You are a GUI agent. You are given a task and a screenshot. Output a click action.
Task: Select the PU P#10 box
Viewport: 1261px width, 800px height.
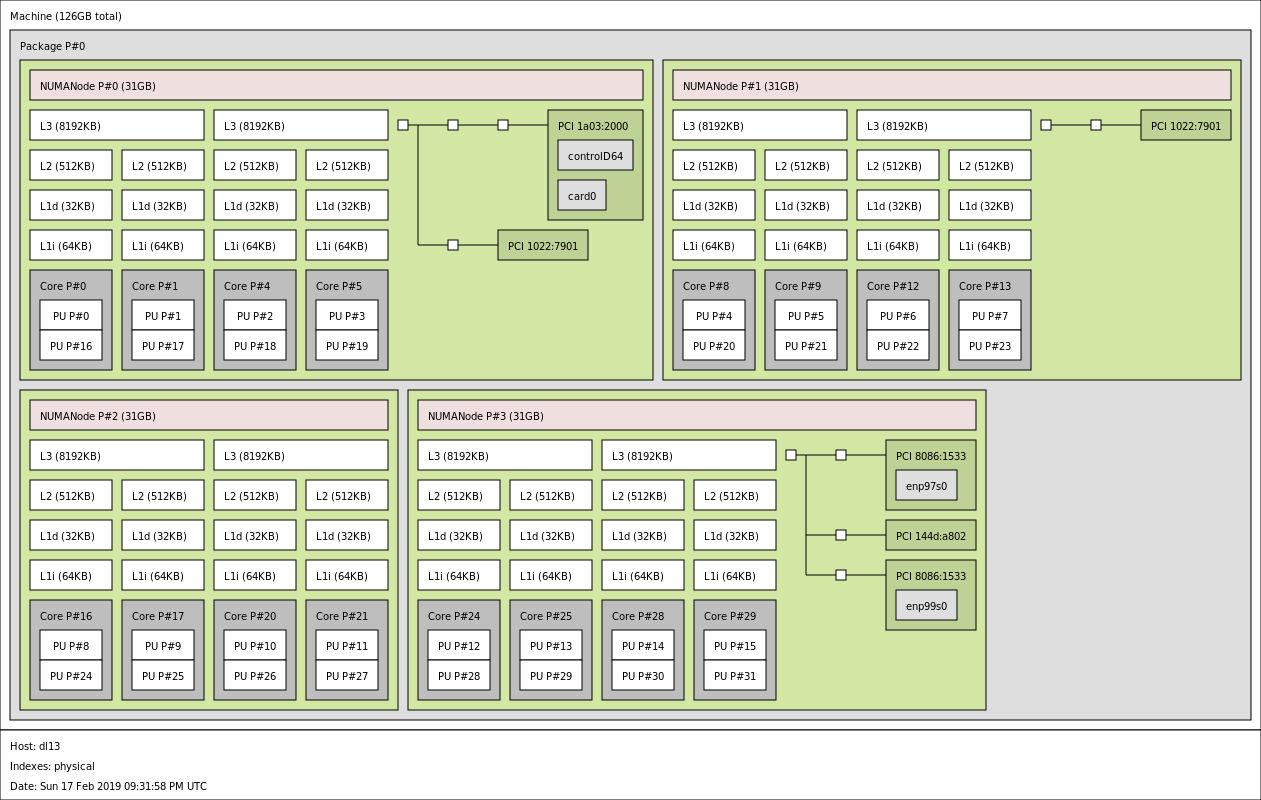click(255, 645)
